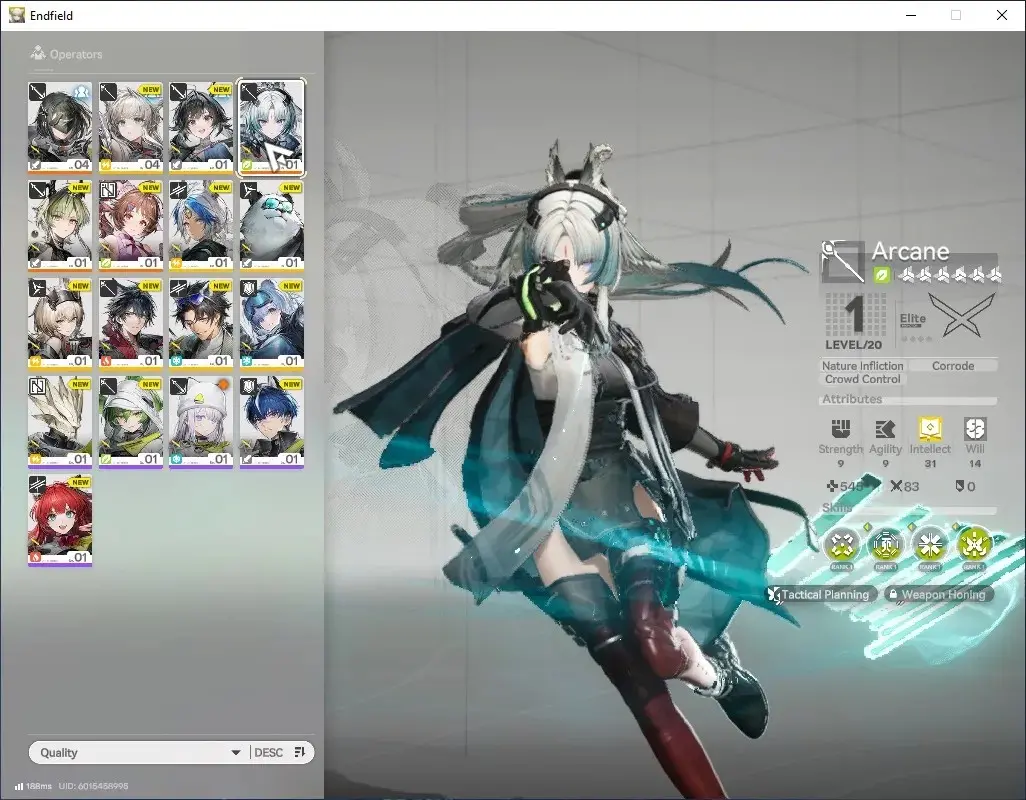Viewport: 1026px width, 800px height.
Task: Click the crossed Elite promotion emblem
Action: coord(961,315)
